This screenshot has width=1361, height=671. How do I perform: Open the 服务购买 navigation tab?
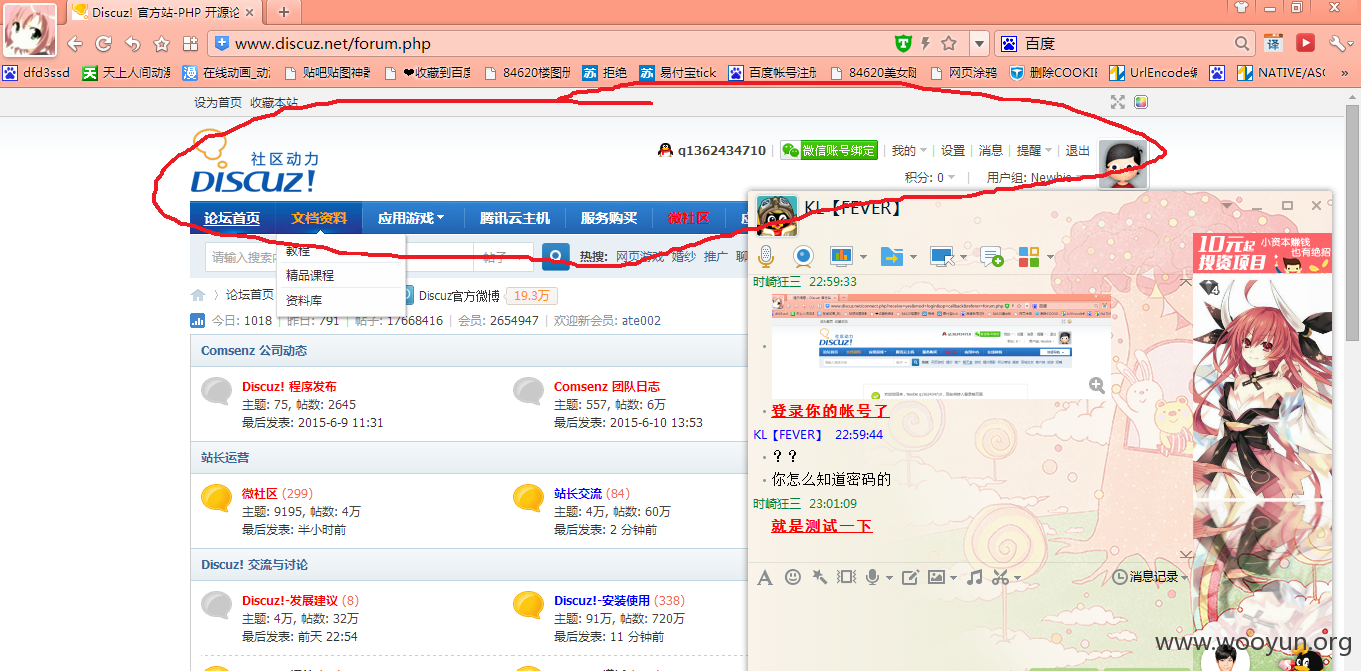[609, 218]
